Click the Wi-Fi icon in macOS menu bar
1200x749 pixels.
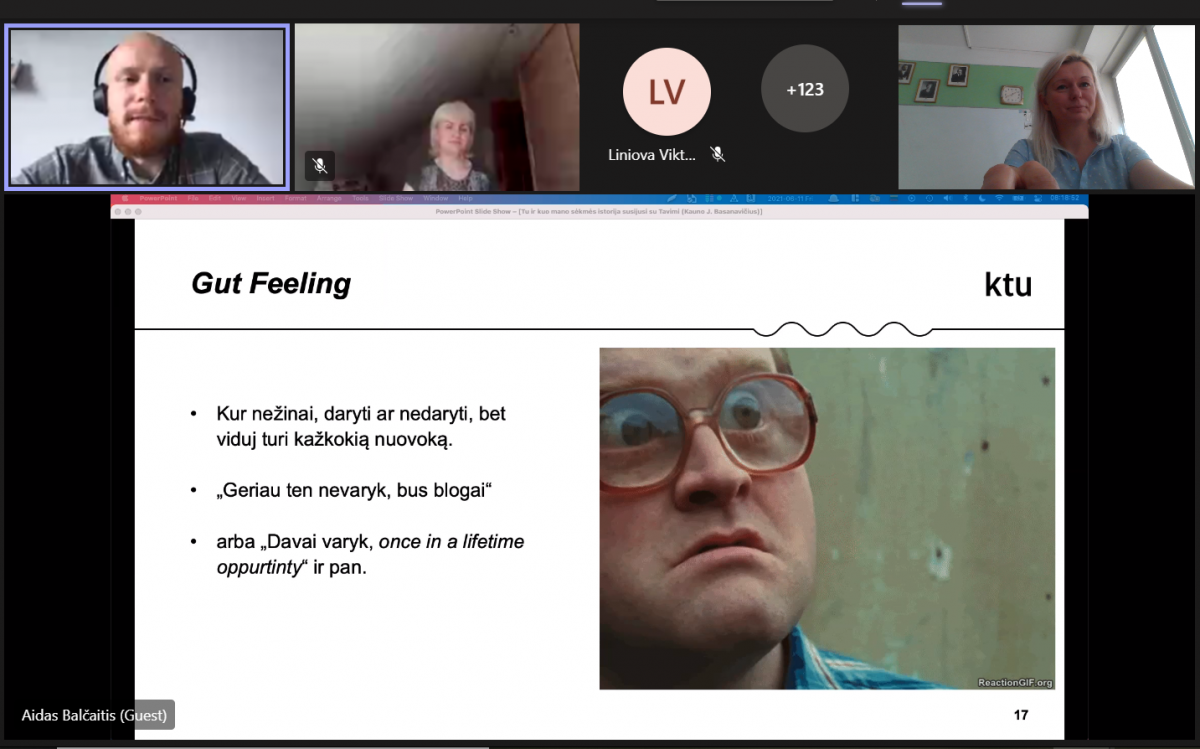coord(998,198)
